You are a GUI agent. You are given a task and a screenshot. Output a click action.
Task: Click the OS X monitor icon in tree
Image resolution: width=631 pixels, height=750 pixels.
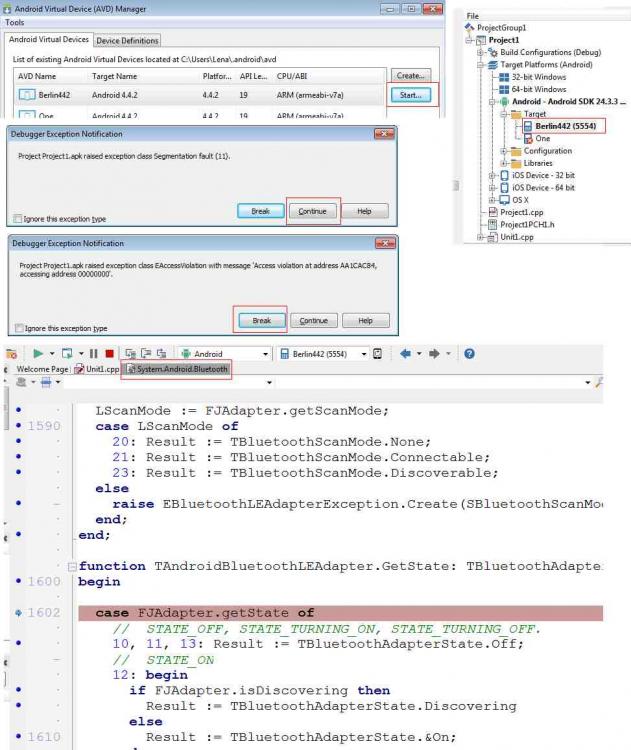coord(504,200)
